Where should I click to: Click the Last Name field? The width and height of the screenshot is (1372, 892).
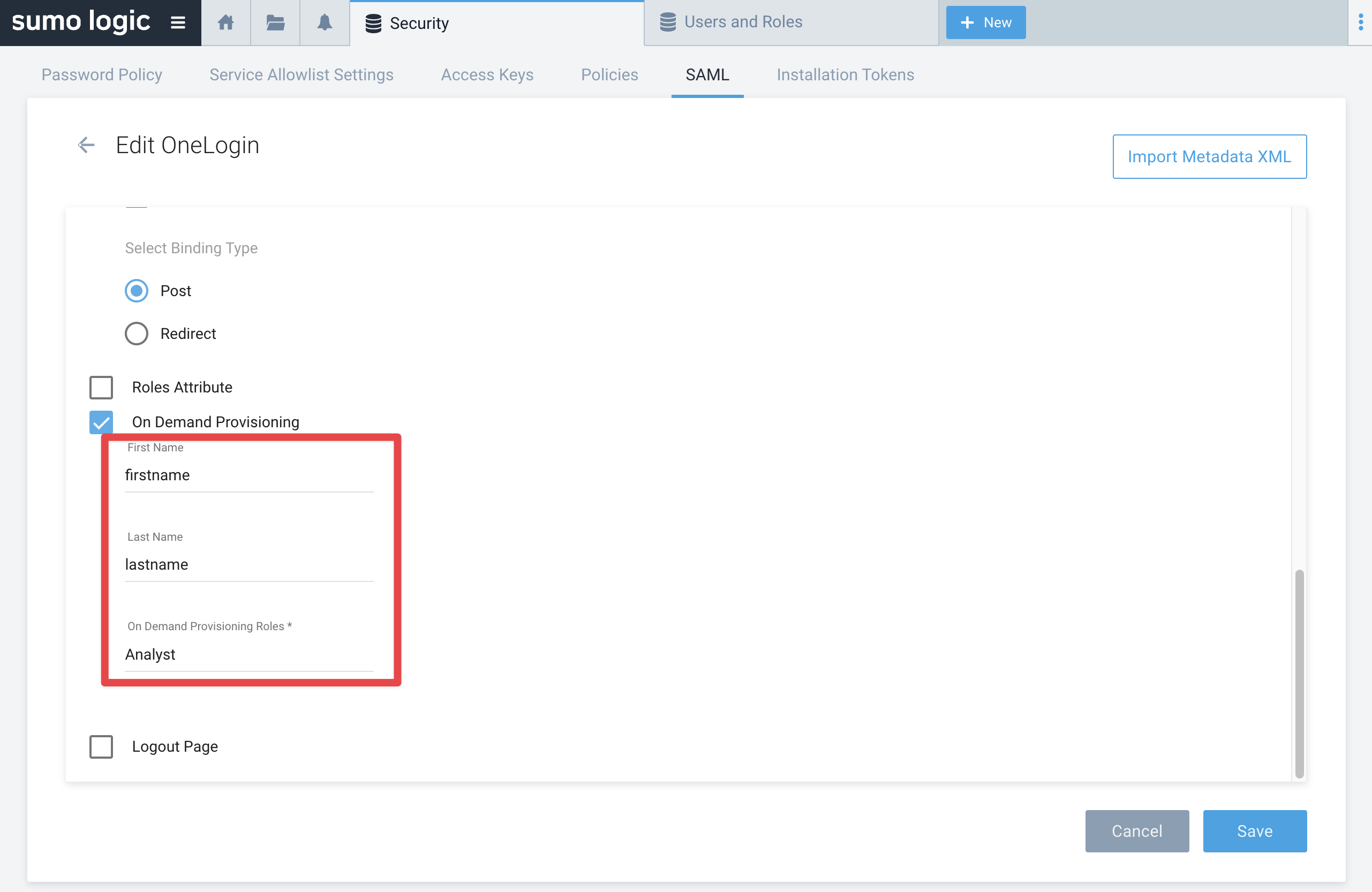249,565
